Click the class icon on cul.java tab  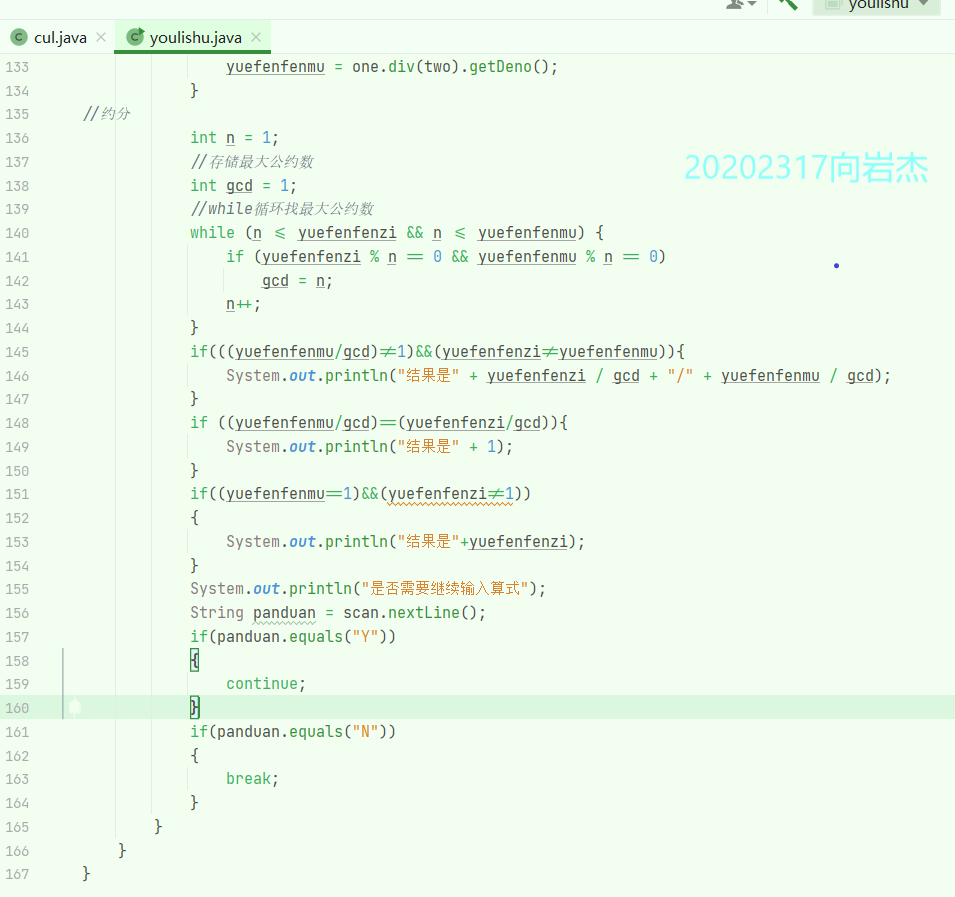click(x=19, y=38)
